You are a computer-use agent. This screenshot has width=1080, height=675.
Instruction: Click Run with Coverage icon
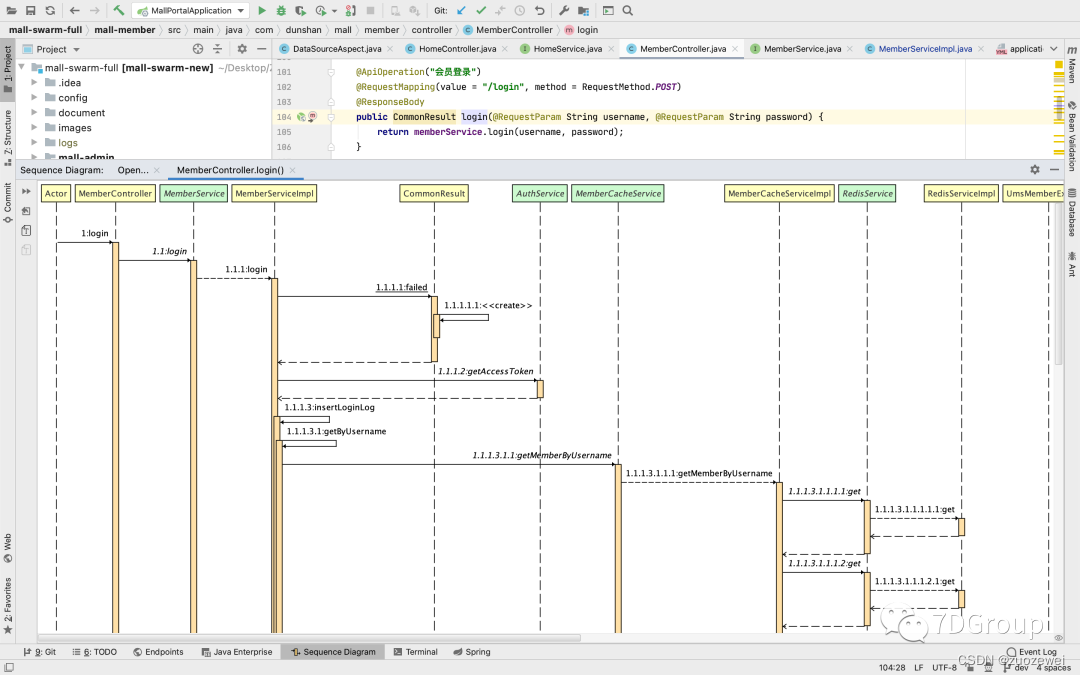300,10
